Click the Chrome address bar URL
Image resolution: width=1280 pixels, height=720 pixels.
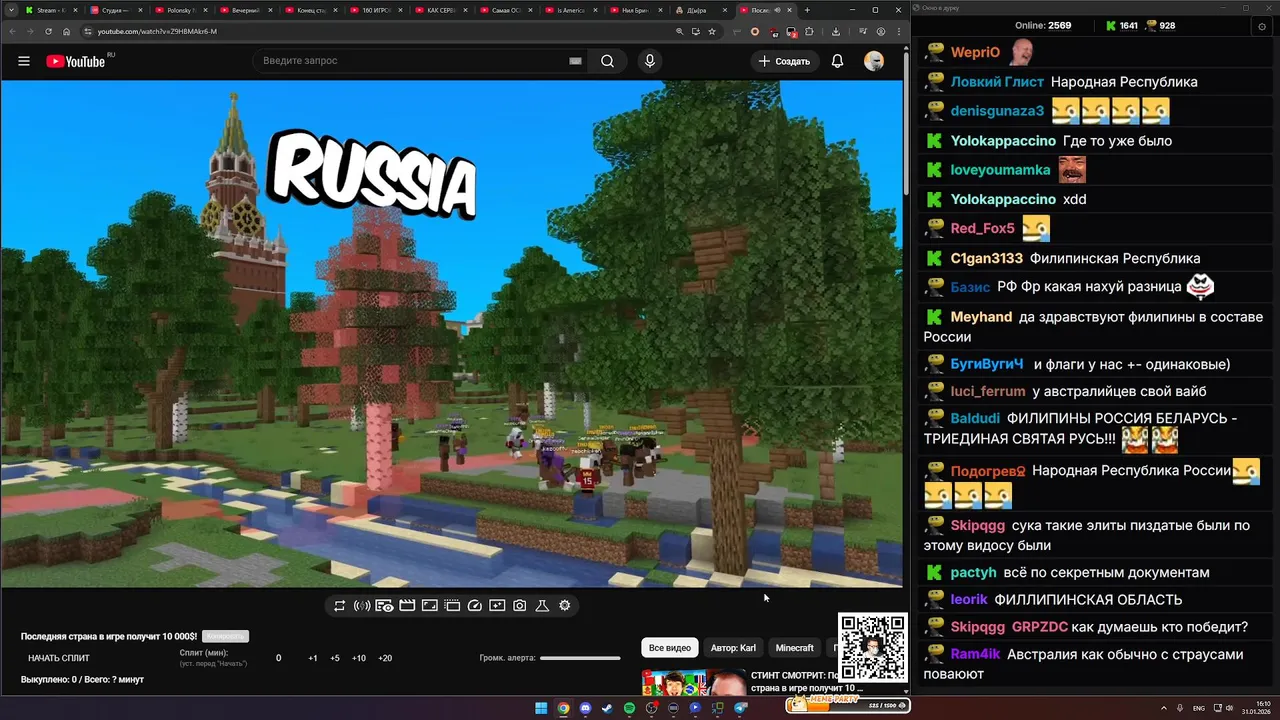[x=157, y=31]
